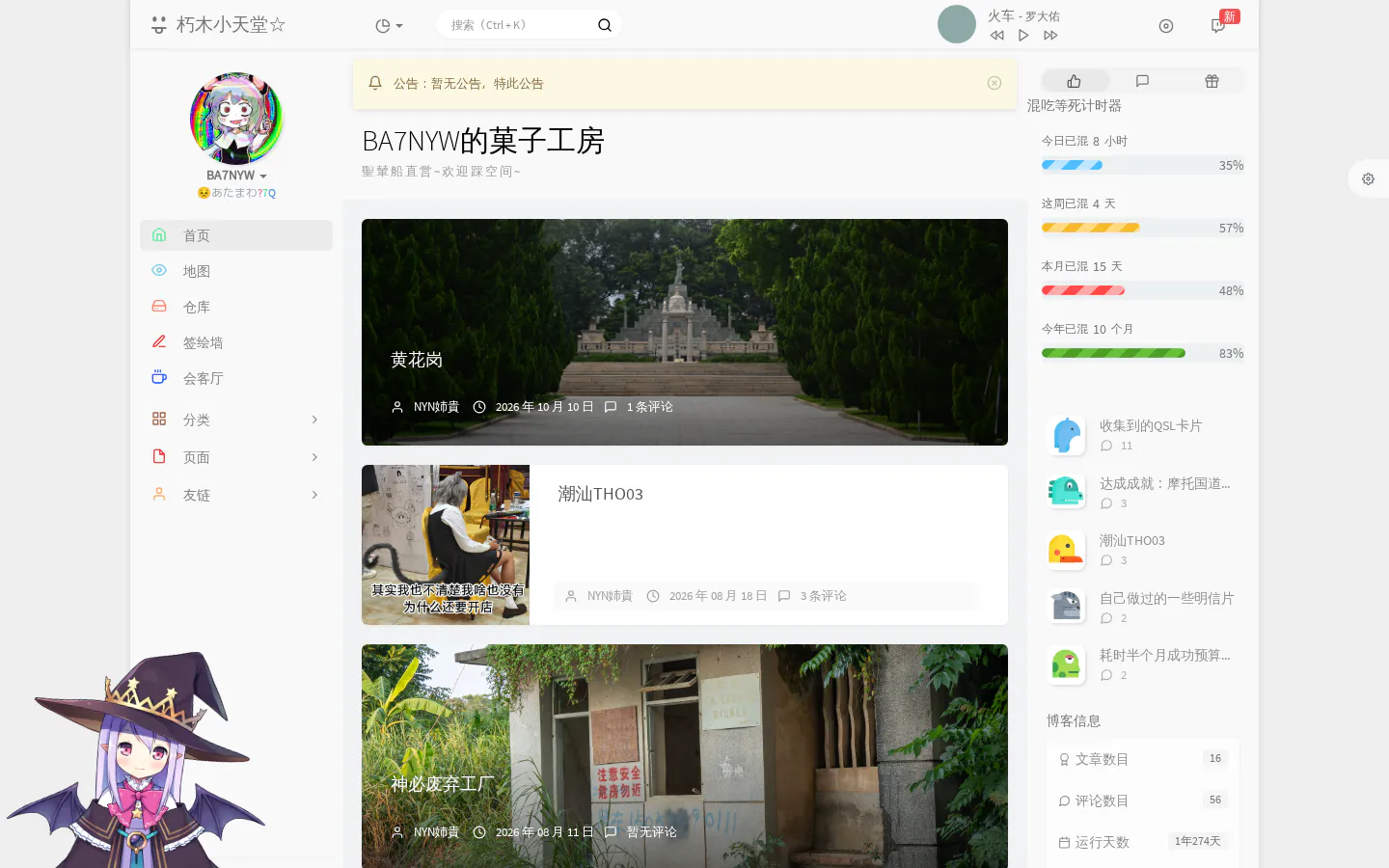Click the BA7NYW profile avatar
1389x868 pixels.
[x=236, y=119]
